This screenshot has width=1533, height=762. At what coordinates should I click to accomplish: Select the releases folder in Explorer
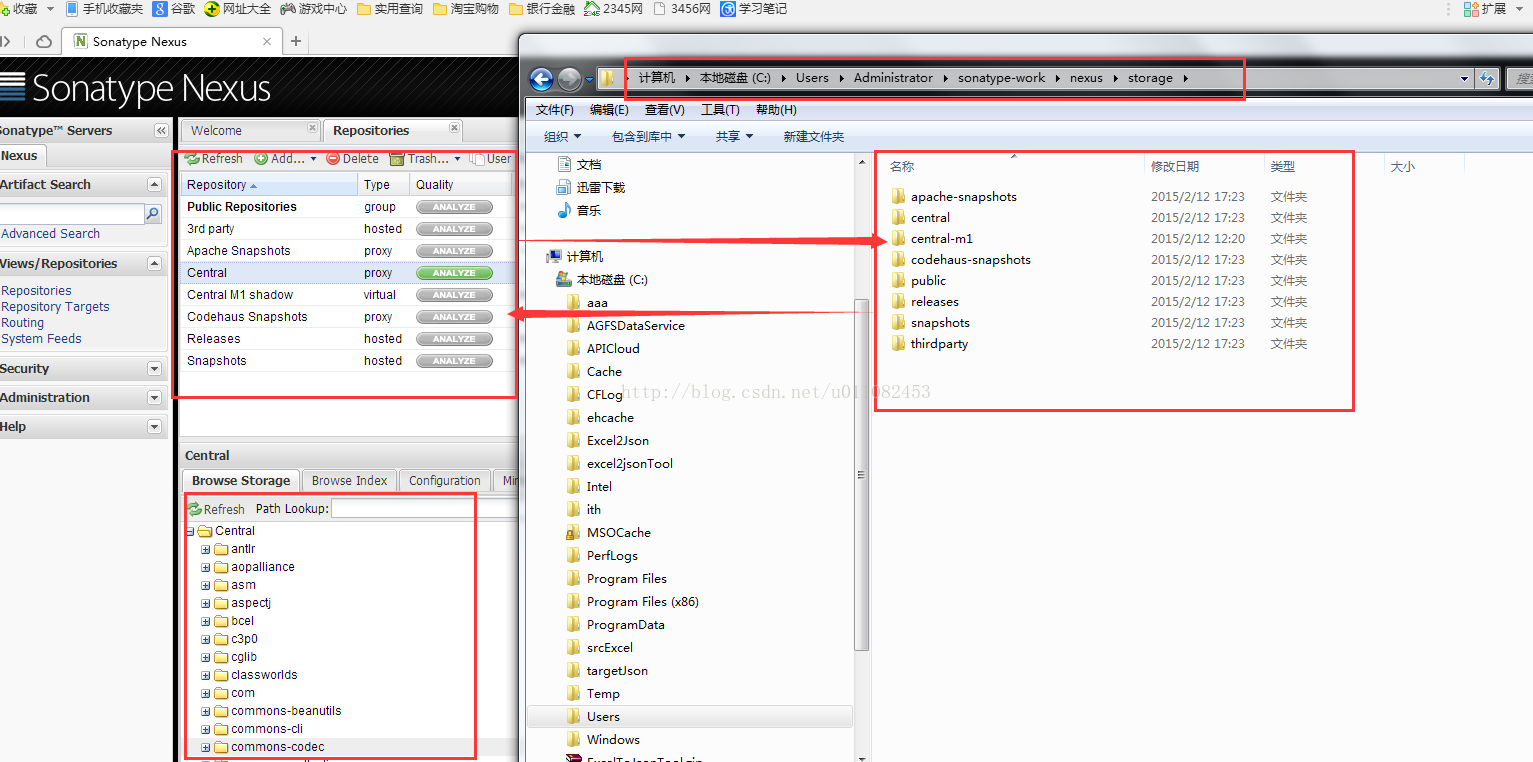pos(934,302)
